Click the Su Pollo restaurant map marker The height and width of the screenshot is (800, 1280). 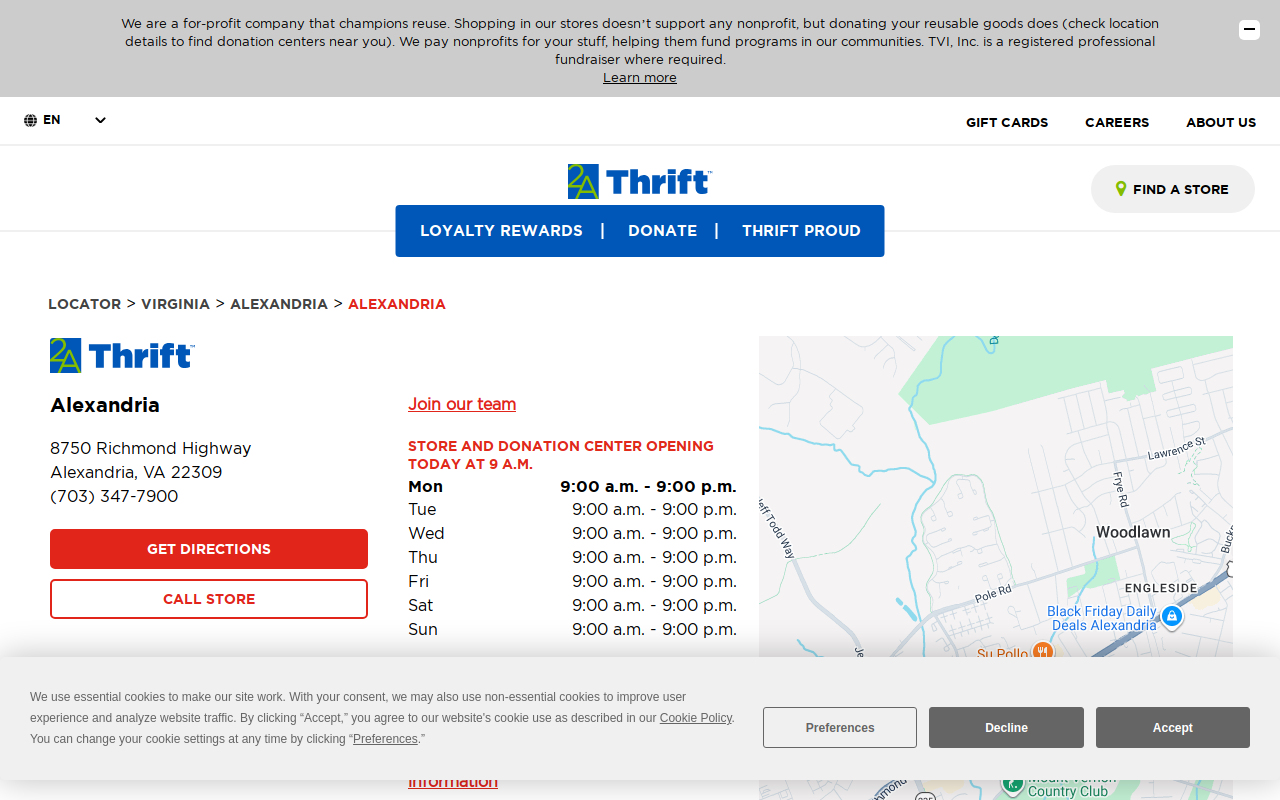[x=1042, y=652]
